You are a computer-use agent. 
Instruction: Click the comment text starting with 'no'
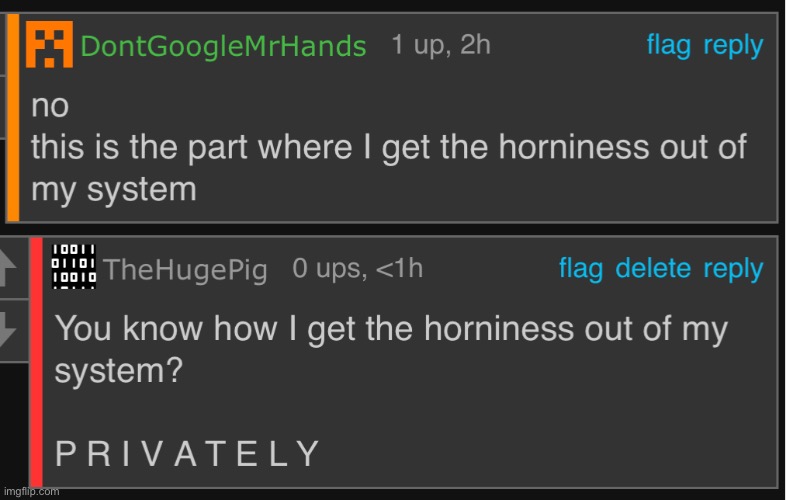tap(51, 103)
